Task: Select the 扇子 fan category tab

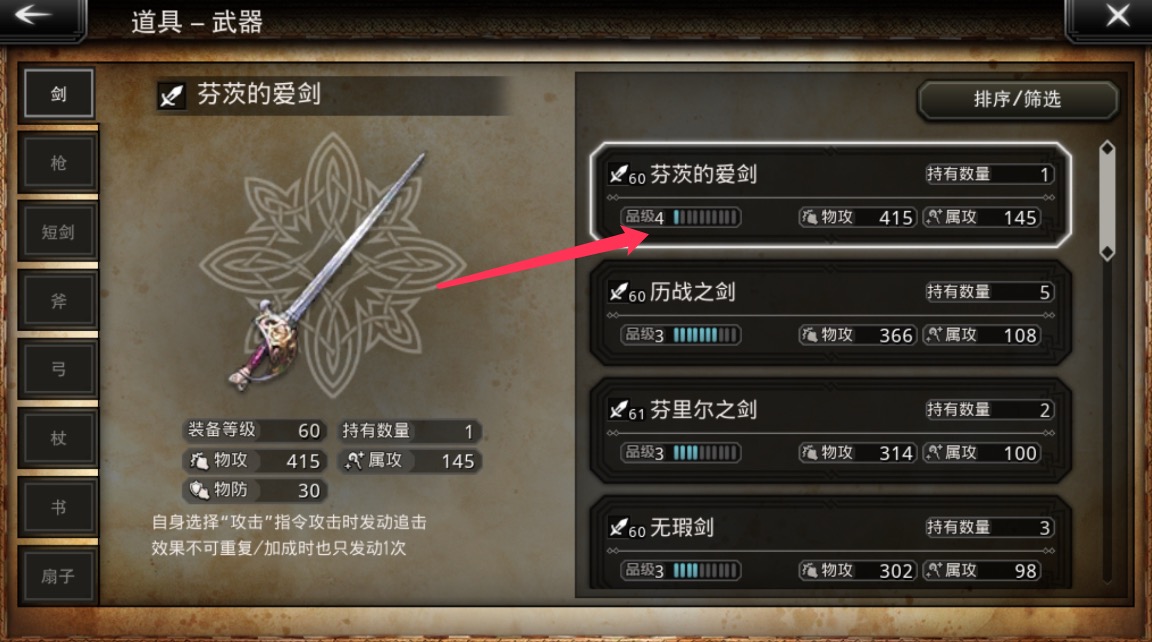Action: click(59, 576)
